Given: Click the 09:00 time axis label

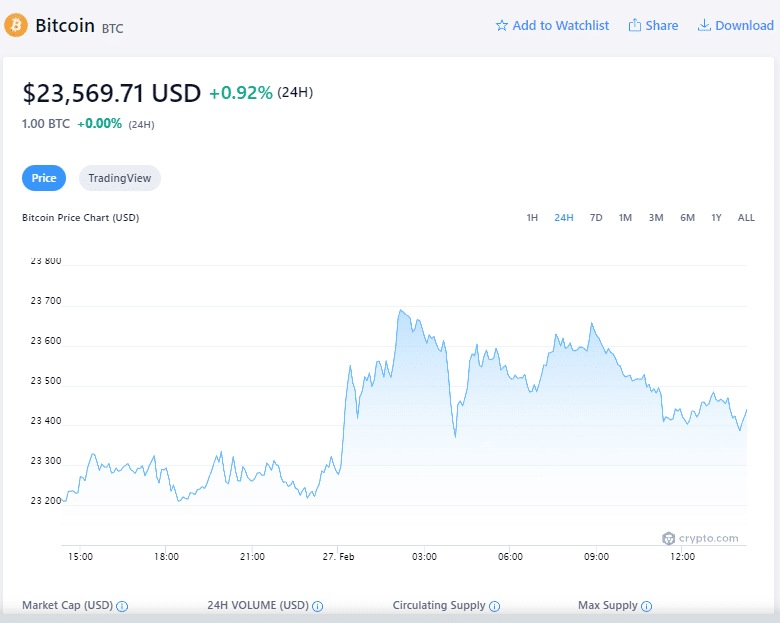Looking at the screenshot, I should point(596,556).
